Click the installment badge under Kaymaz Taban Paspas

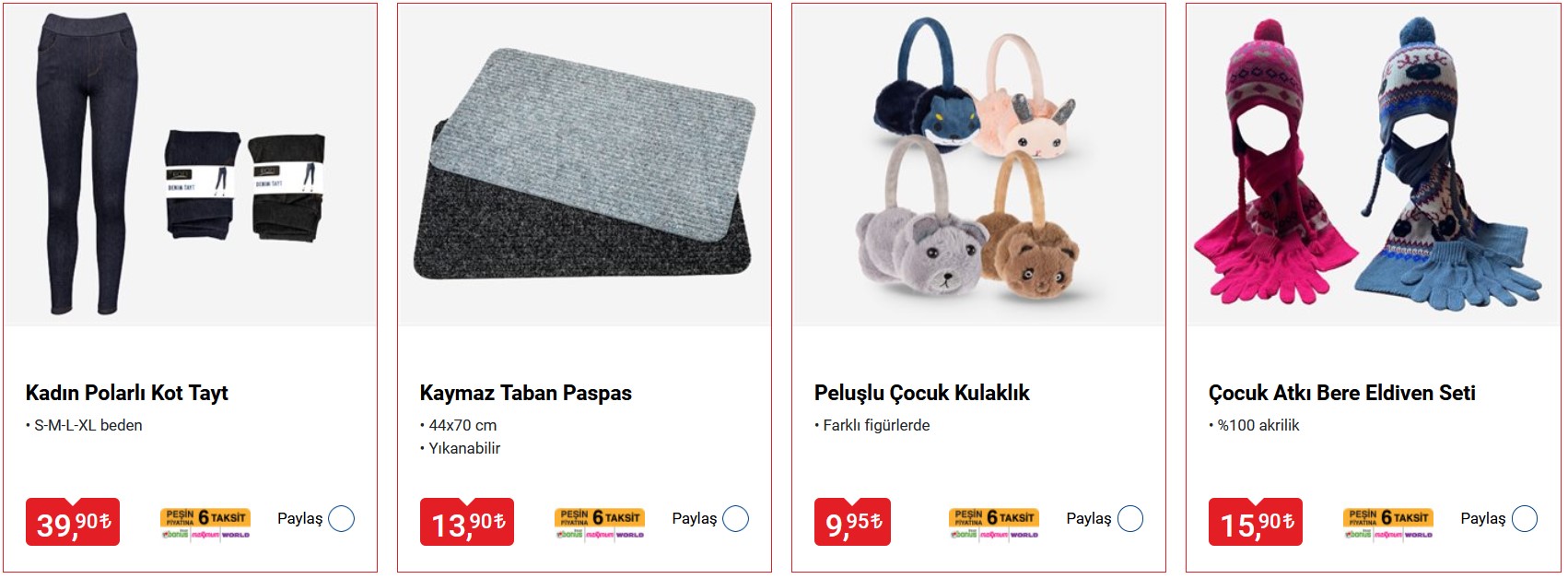click(600, 523)
